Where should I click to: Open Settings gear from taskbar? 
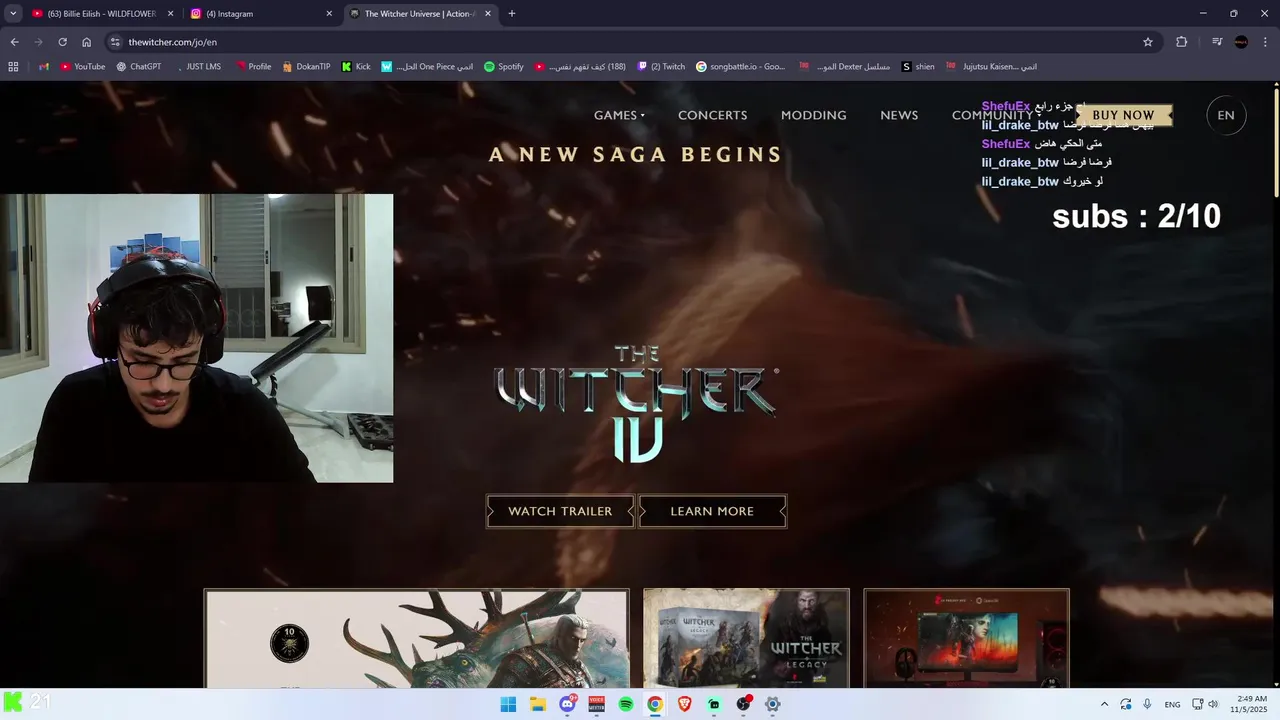772,704
